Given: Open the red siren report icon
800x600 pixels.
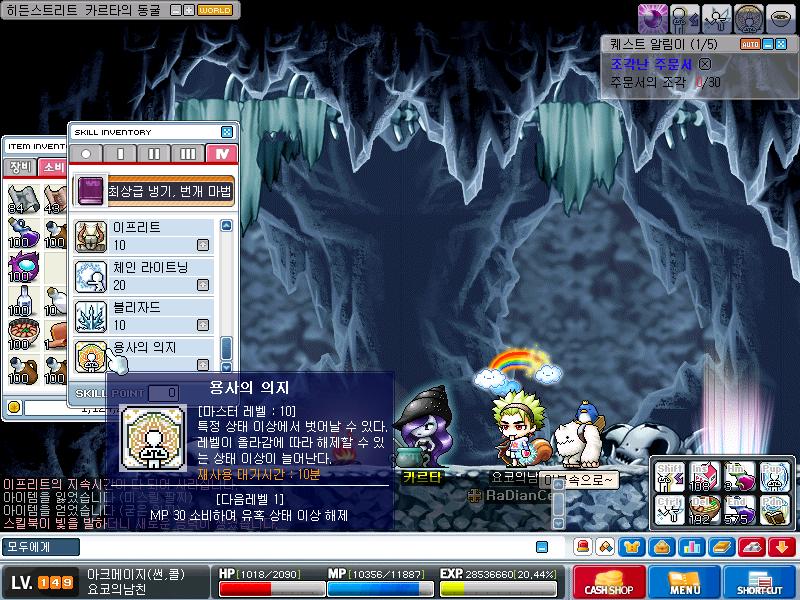Looking at the screenshot, I should pyautogui.click(x=582, y=547).
